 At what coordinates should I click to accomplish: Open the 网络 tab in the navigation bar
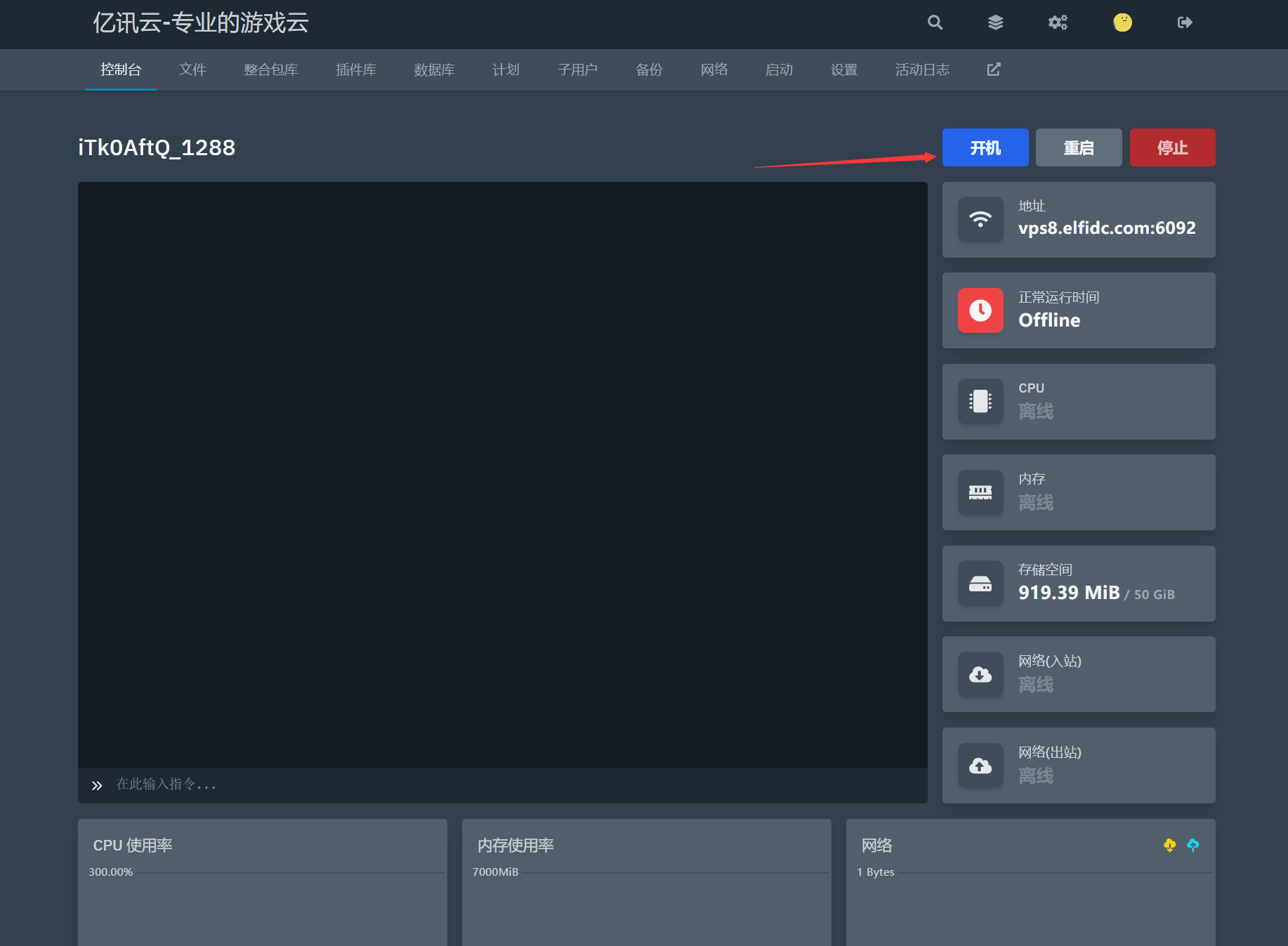pos(714,70)
